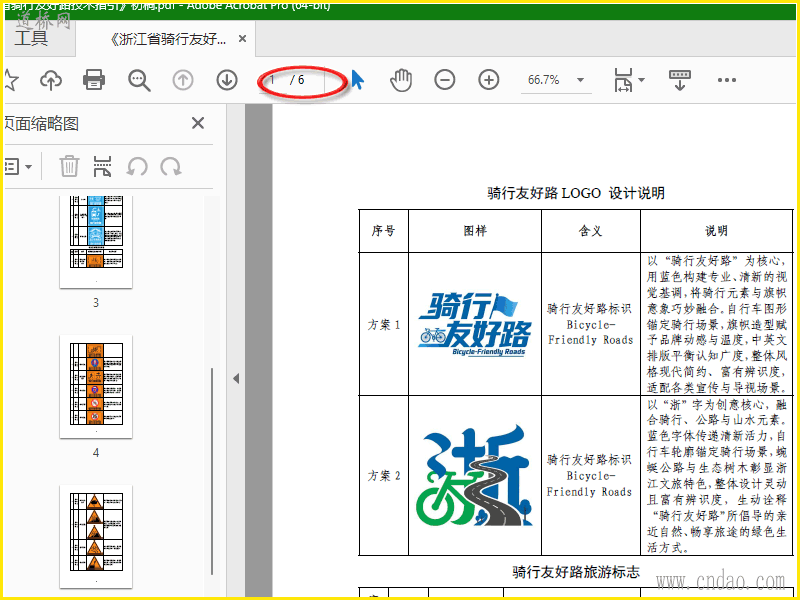The image size is (800, 600).
Task: Open the thumbnails options menu dropdown
Action: (18, 167)
